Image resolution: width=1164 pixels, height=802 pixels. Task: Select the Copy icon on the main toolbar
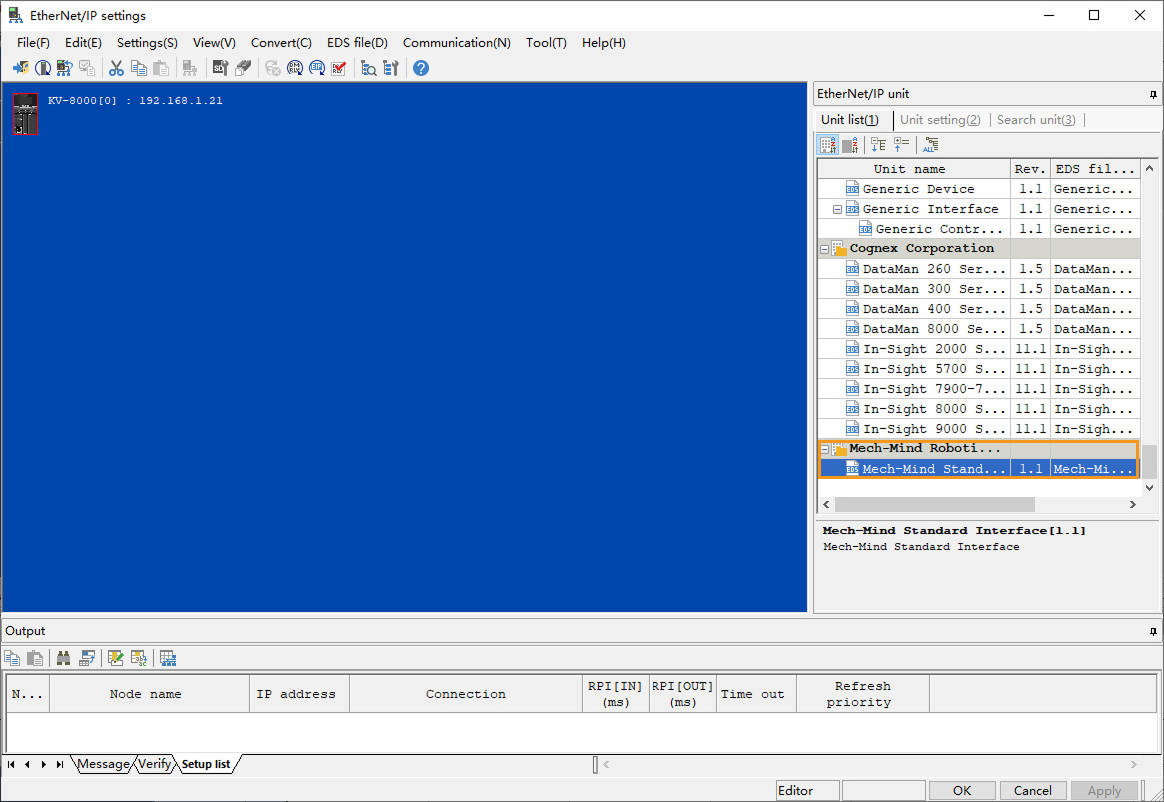click(x=140, y=67)
